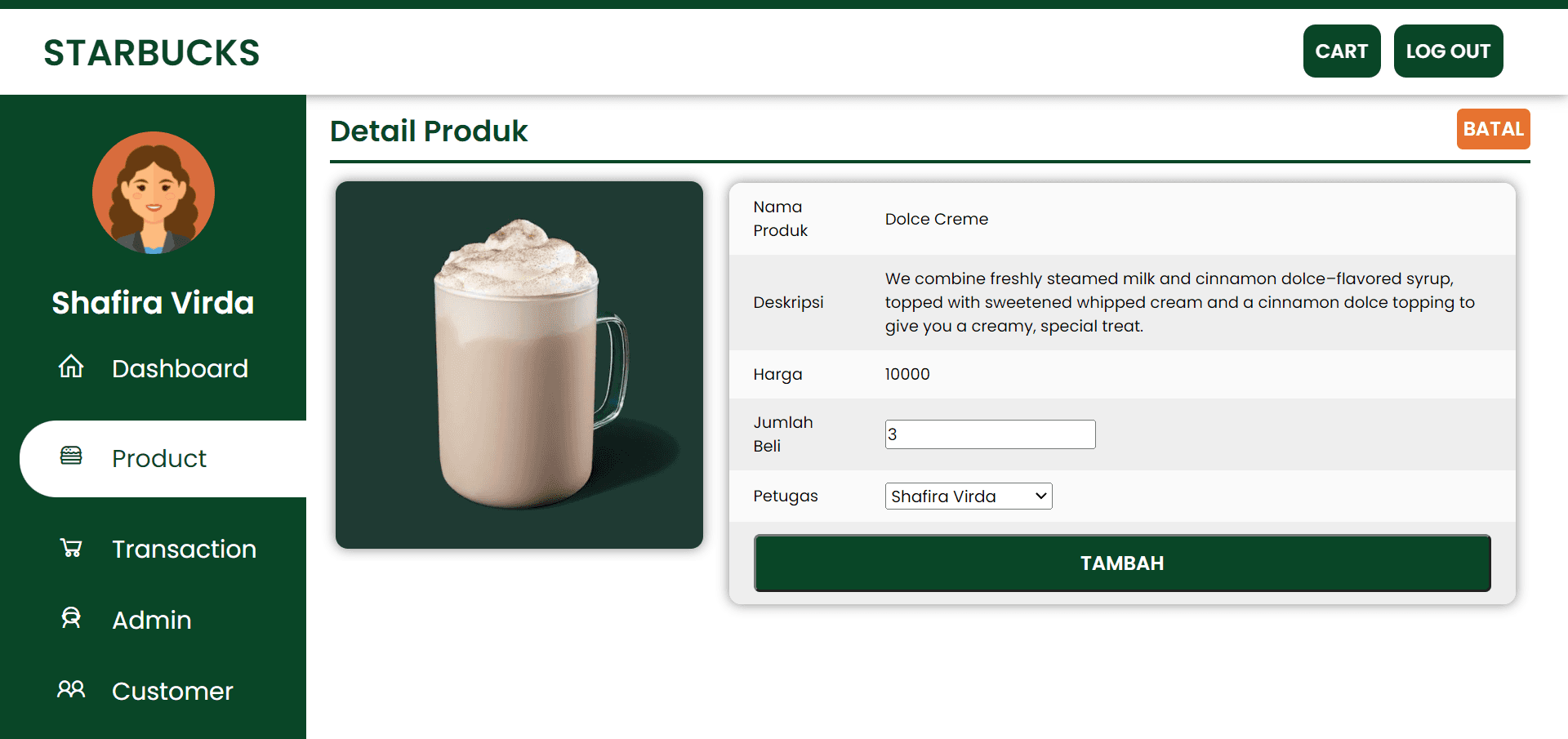The width and height of the screenshot is (1568, 739).
Task: Click the Dolce Creme product image
Action: (x=519, y=365)
